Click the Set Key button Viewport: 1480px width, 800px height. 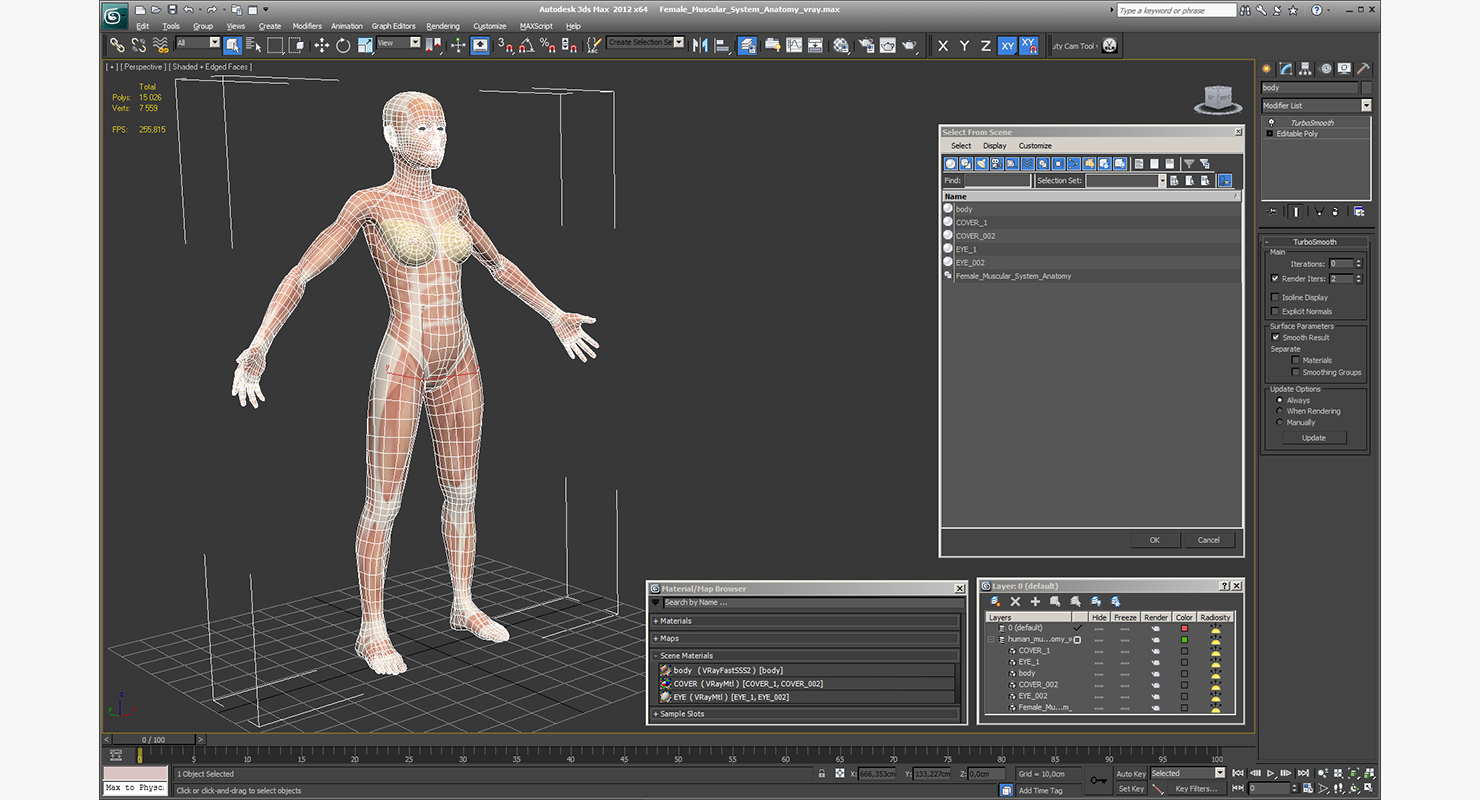tap(1131, 789)
